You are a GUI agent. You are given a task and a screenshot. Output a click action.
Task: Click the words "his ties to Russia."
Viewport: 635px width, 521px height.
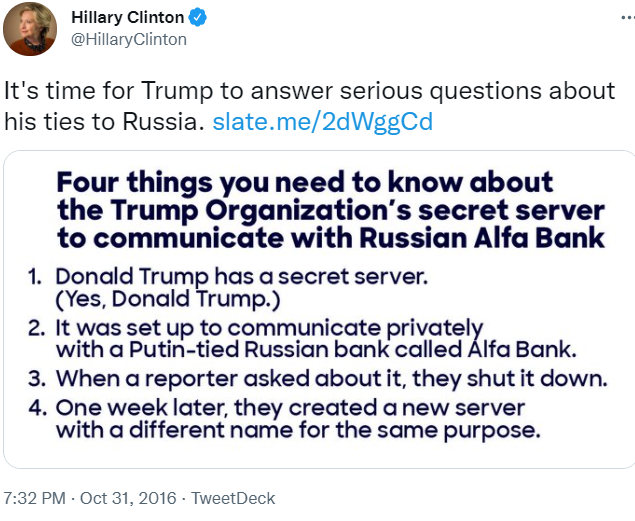[104, 122]
